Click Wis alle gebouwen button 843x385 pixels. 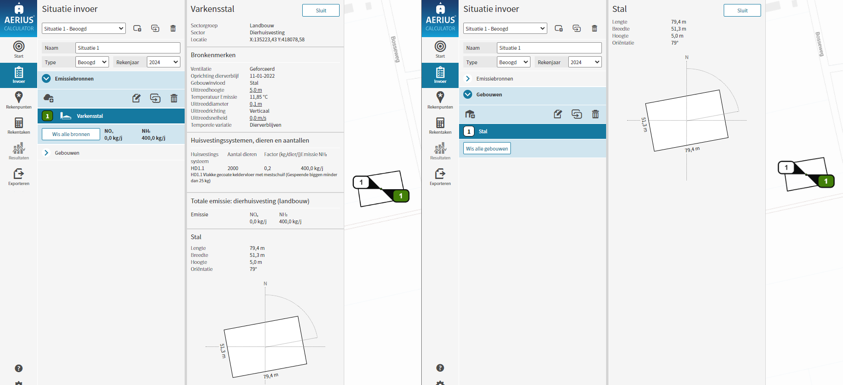pyautogui.click(x=487, y=148)
